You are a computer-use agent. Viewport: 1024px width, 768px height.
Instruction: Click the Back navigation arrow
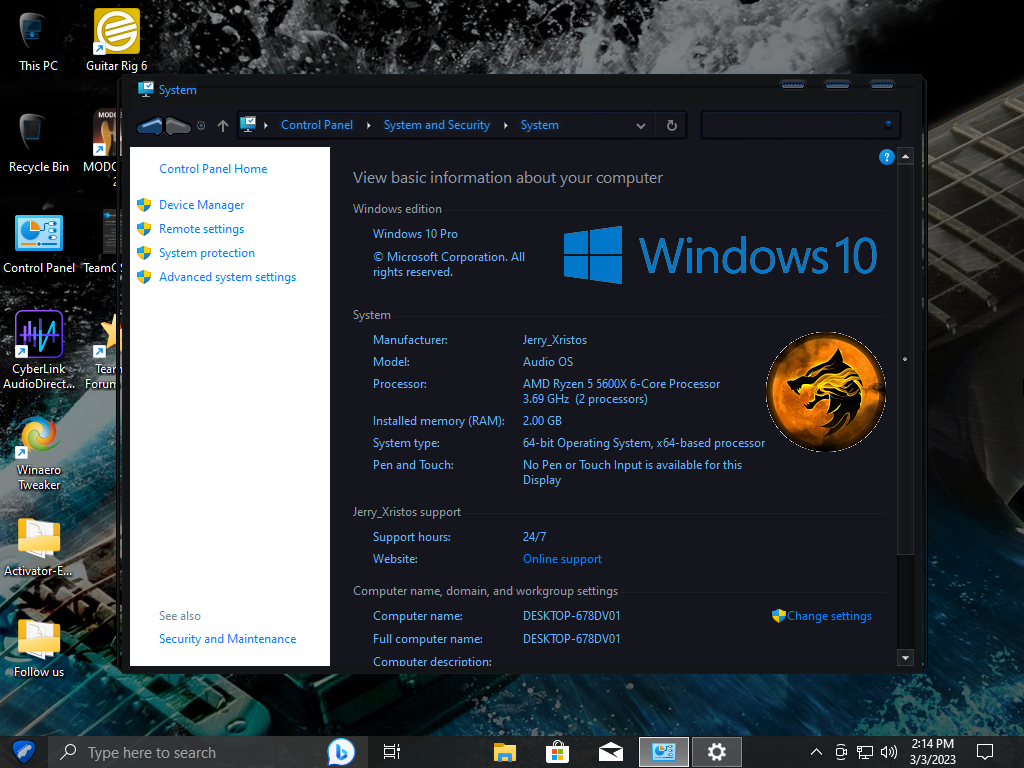pyautogui.click(x=150, y=125)
